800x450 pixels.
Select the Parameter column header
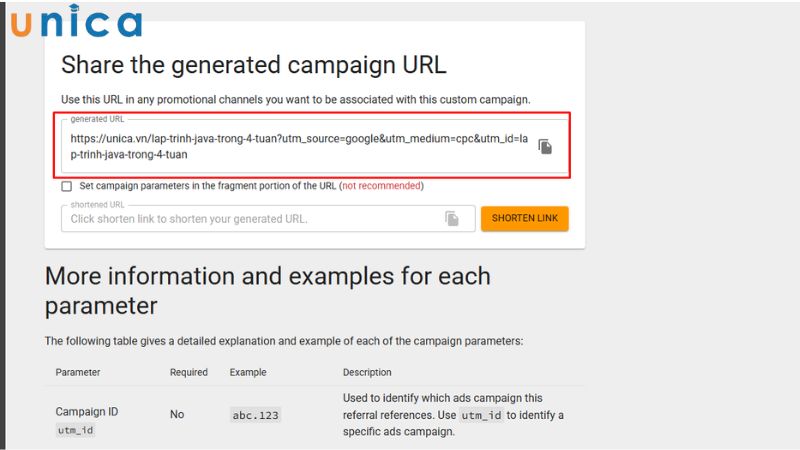[78, 372]
